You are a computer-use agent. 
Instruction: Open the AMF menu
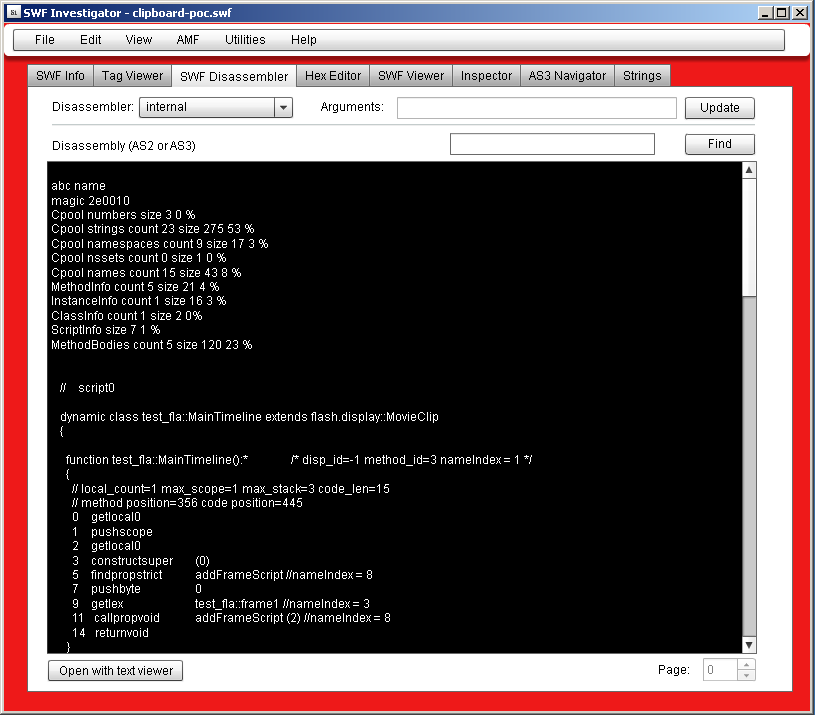pos(188,40)
